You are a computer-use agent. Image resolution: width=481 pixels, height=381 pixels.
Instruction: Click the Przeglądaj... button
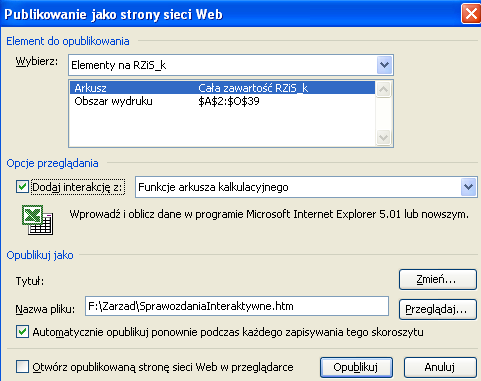pos(438,310)
